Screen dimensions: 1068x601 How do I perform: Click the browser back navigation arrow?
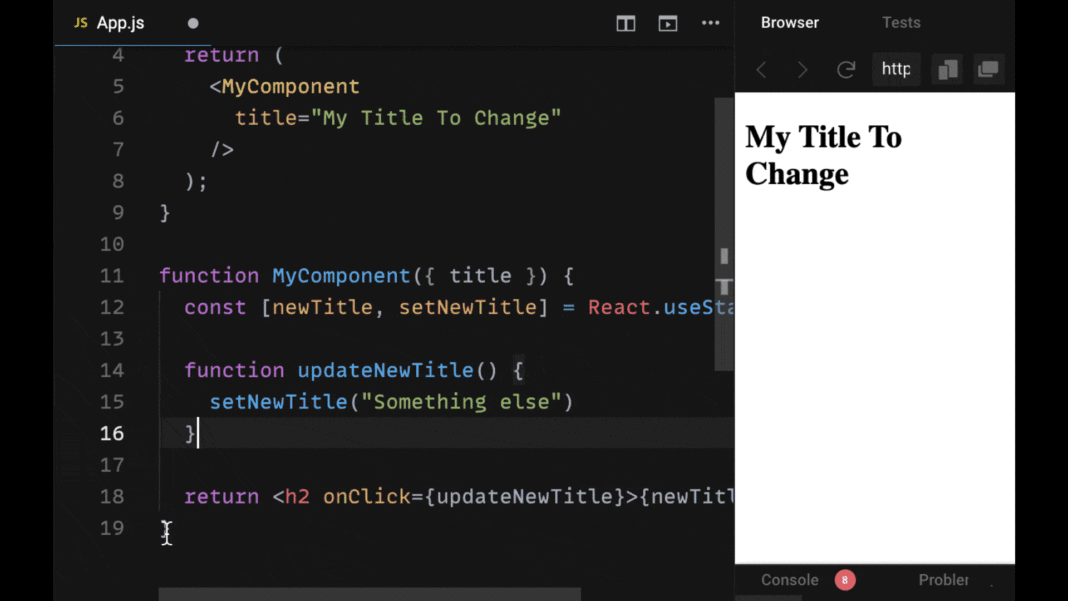tap(761, 69)
